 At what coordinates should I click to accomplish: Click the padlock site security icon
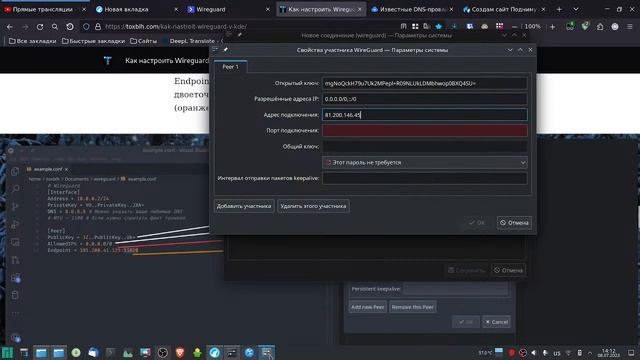98,27
